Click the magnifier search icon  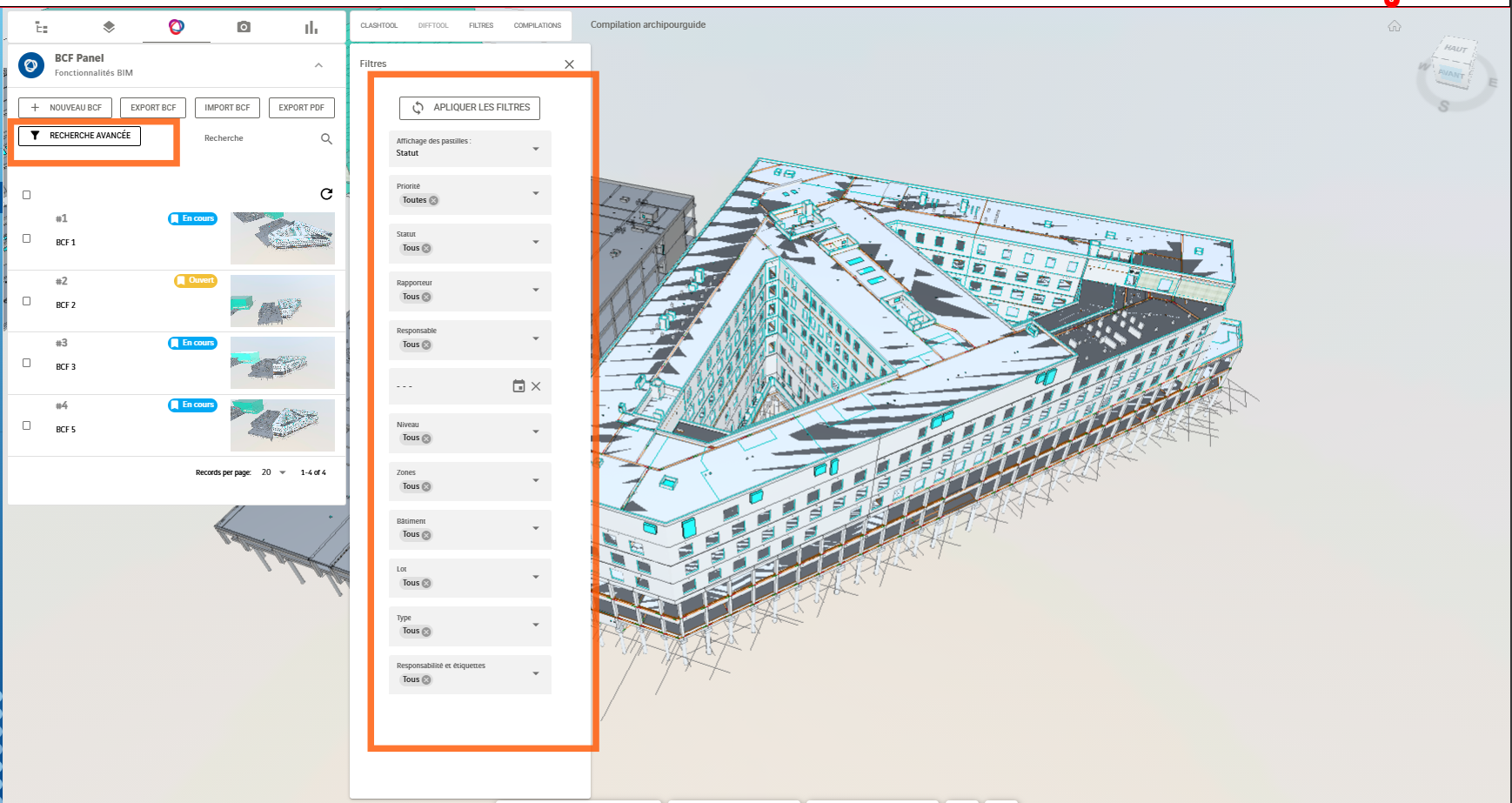click(326, 139)
